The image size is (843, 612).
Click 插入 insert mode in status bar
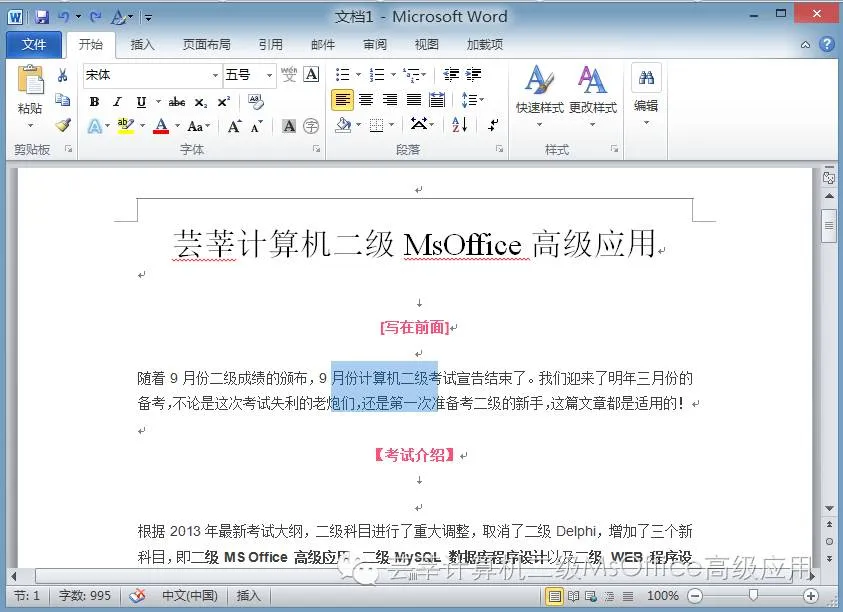point(248,595)
